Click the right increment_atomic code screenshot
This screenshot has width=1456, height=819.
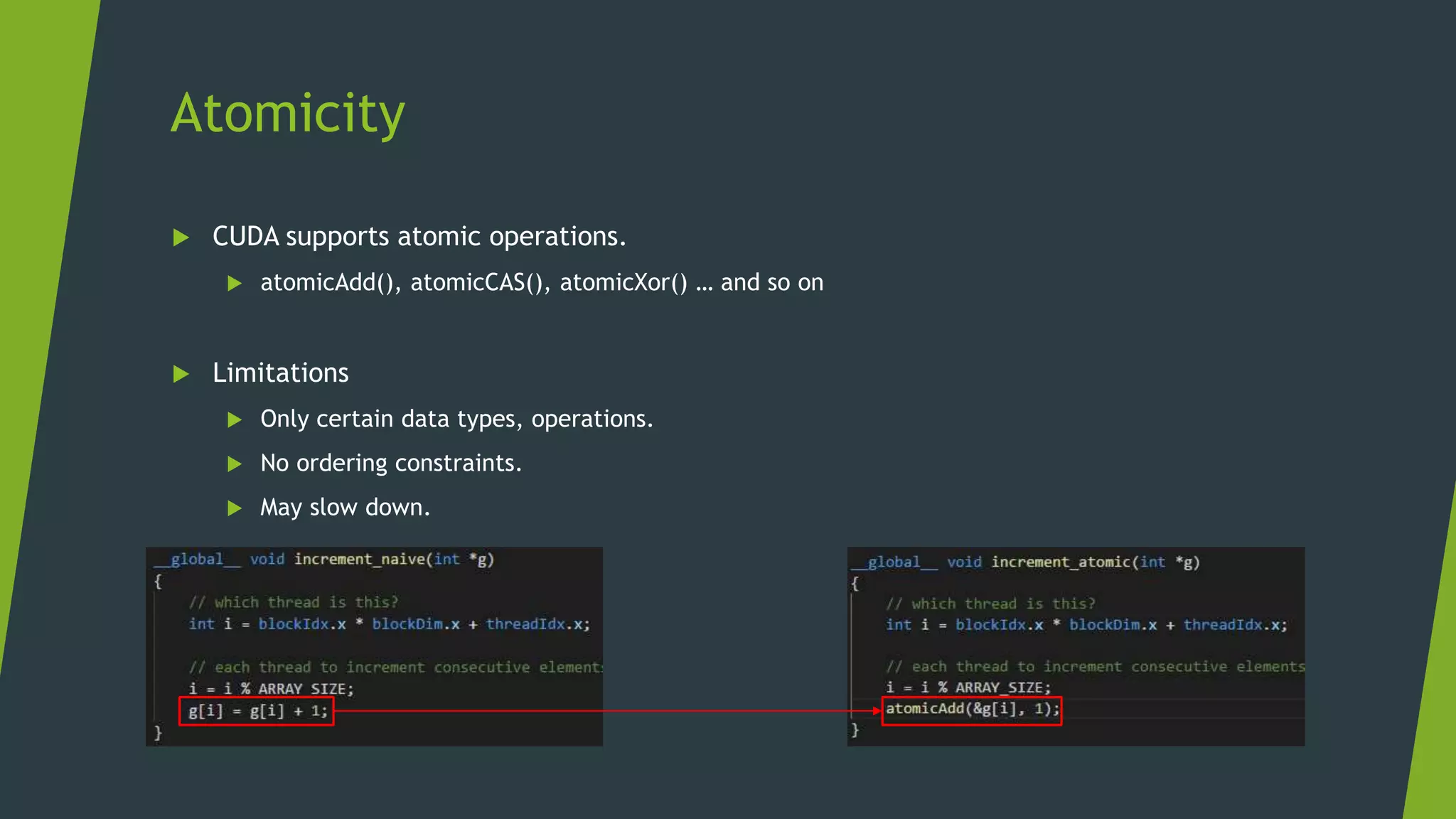point(1076,647)
